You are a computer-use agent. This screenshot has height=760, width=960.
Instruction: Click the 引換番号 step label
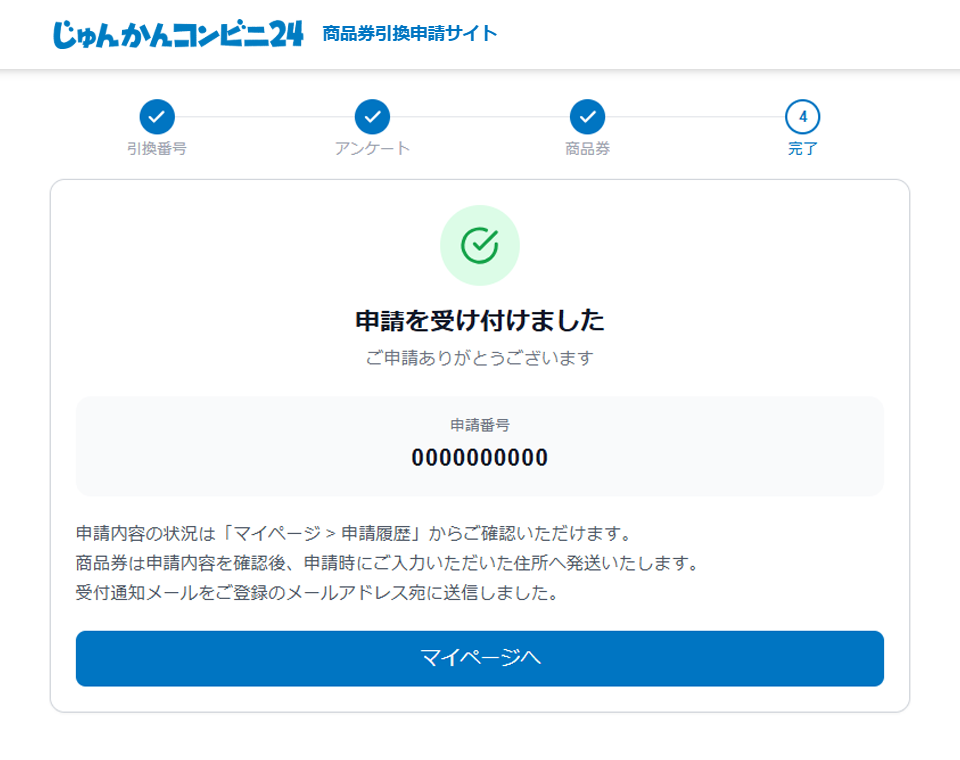click(157, 149)
